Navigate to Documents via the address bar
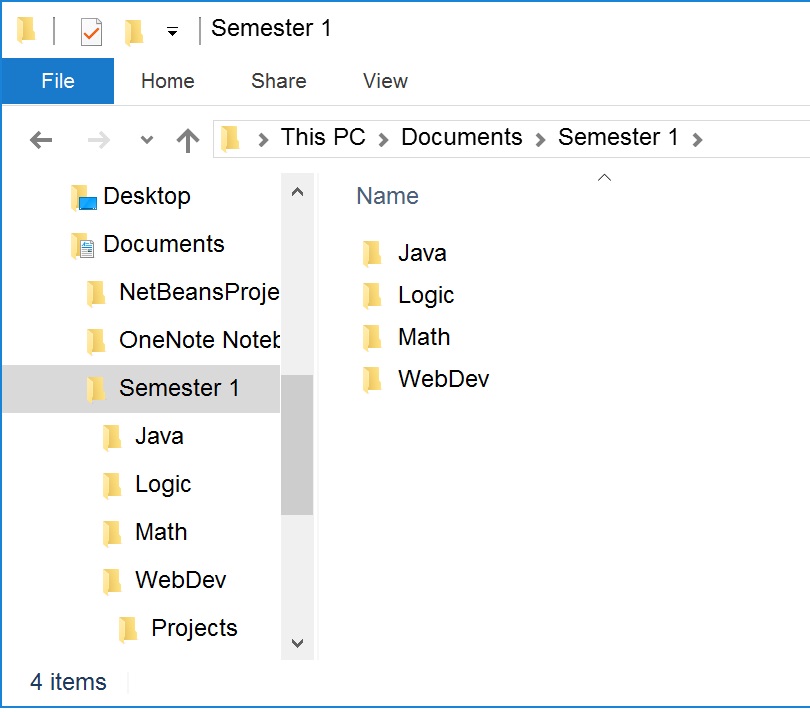Screen dimensions: 810x712 [x=461, y=137]
